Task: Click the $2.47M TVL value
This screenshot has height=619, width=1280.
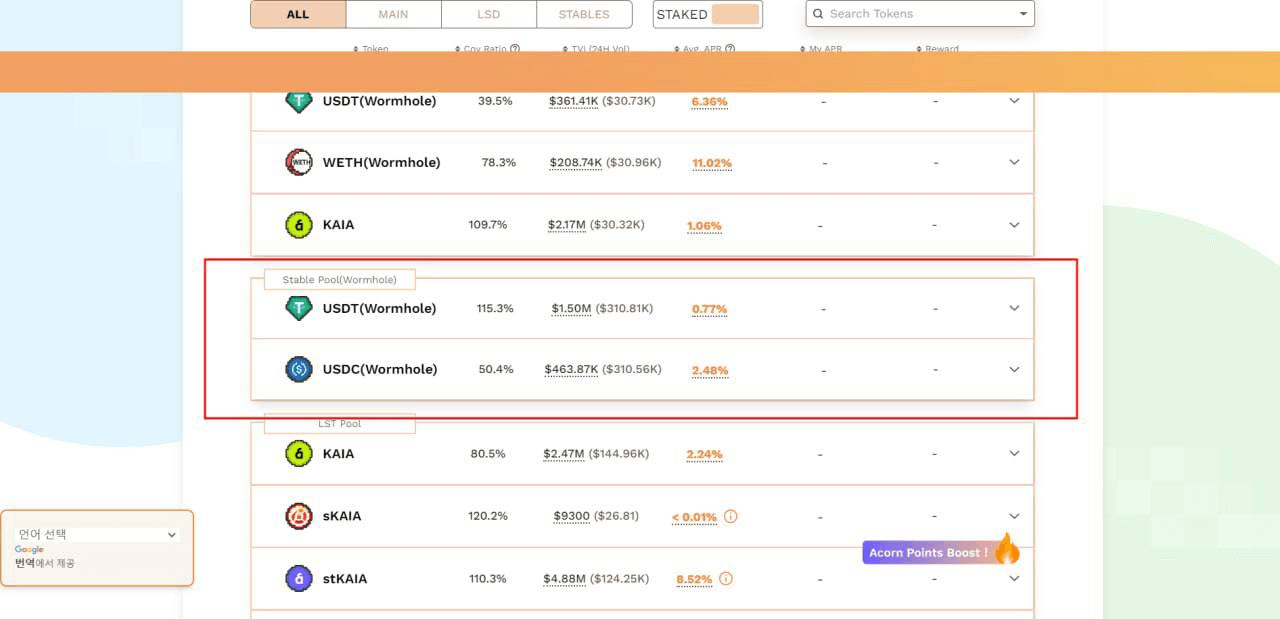Action: click(x=564, y=453)
